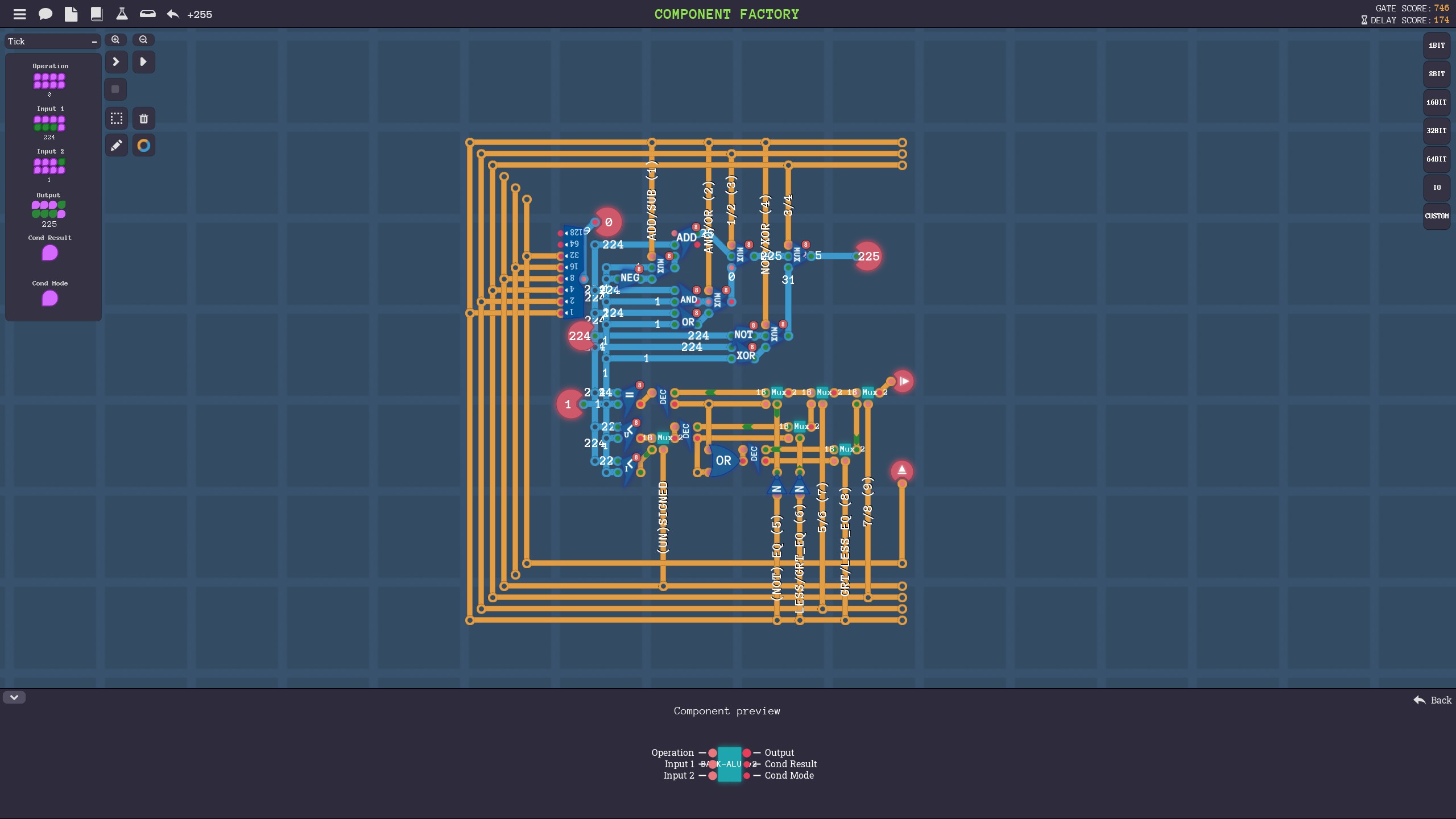Open the Tick dropdown header
Viewport: 1456px width, 819px height.
point(53,42)
